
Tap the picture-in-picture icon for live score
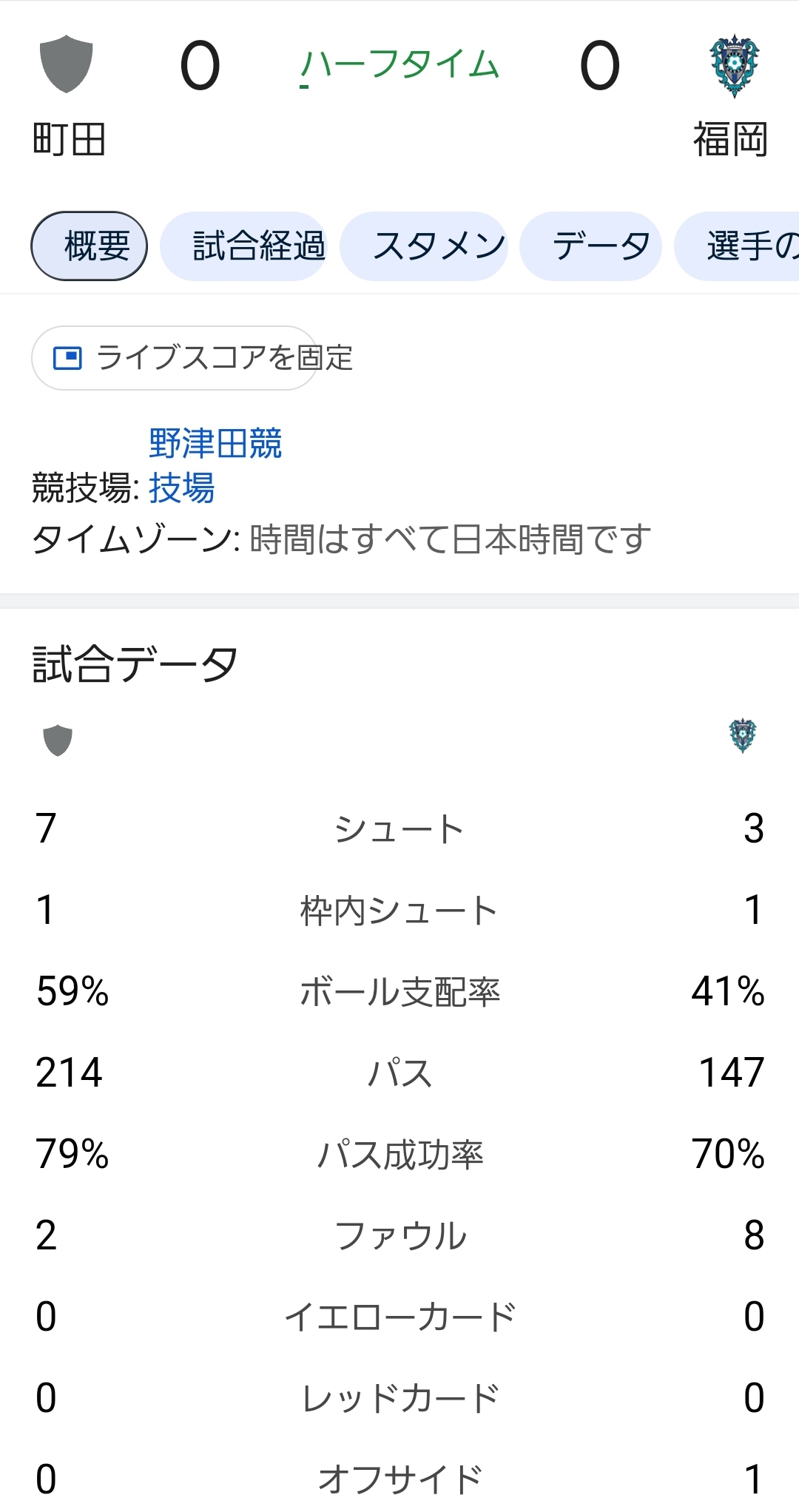[x=67, y=358]
